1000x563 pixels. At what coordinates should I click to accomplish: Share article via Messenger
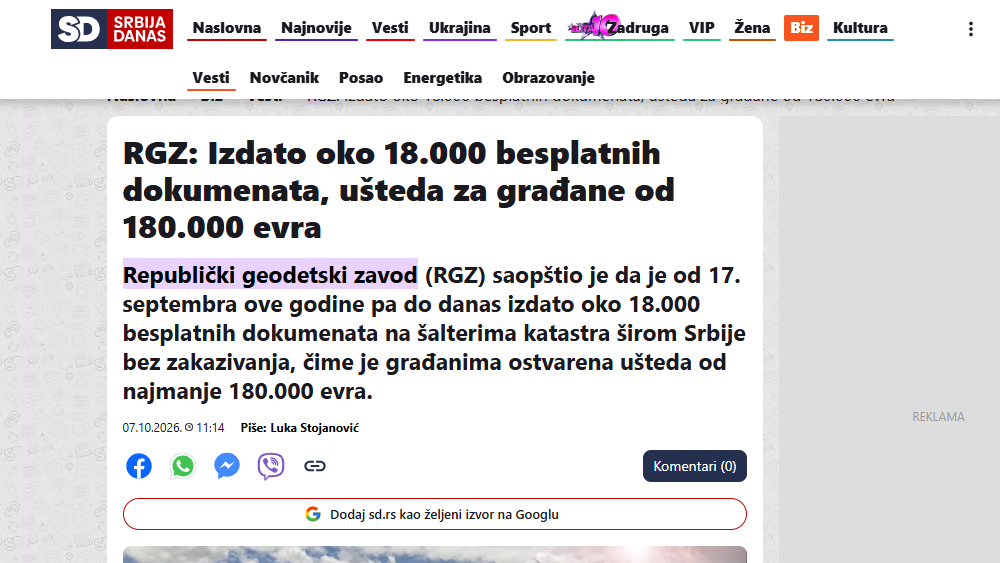(227, 466)
